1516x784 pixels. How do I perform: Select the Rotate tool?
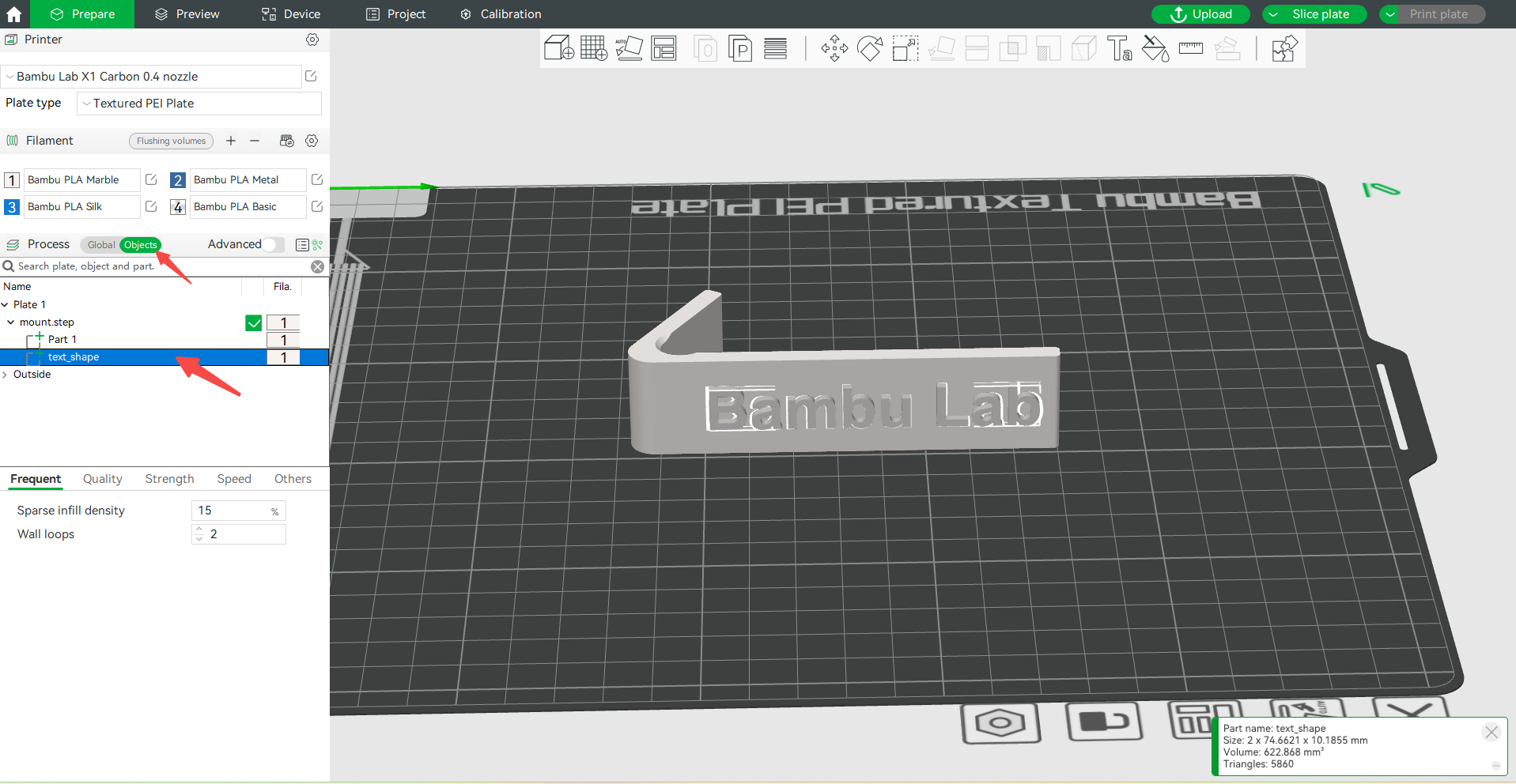[x=870, y=48]
